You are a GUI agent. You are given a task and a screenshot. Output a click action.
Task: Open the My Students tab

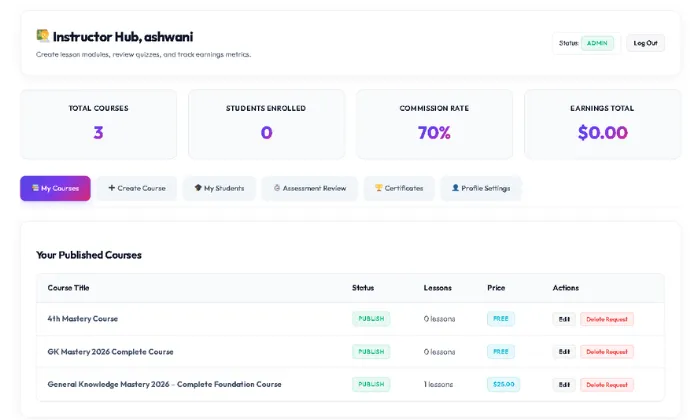click(x=219, y=188)
